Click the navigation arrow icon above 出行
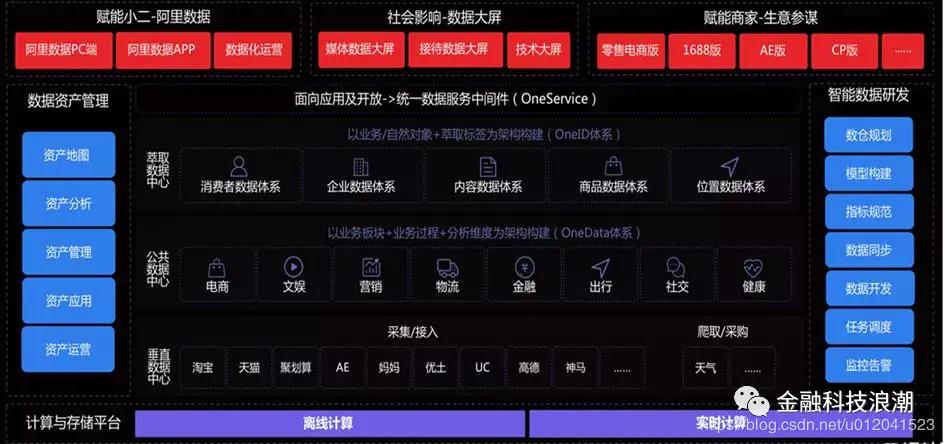Image resolution: width=945 pixels, height=444 pixels. point(600,267)
